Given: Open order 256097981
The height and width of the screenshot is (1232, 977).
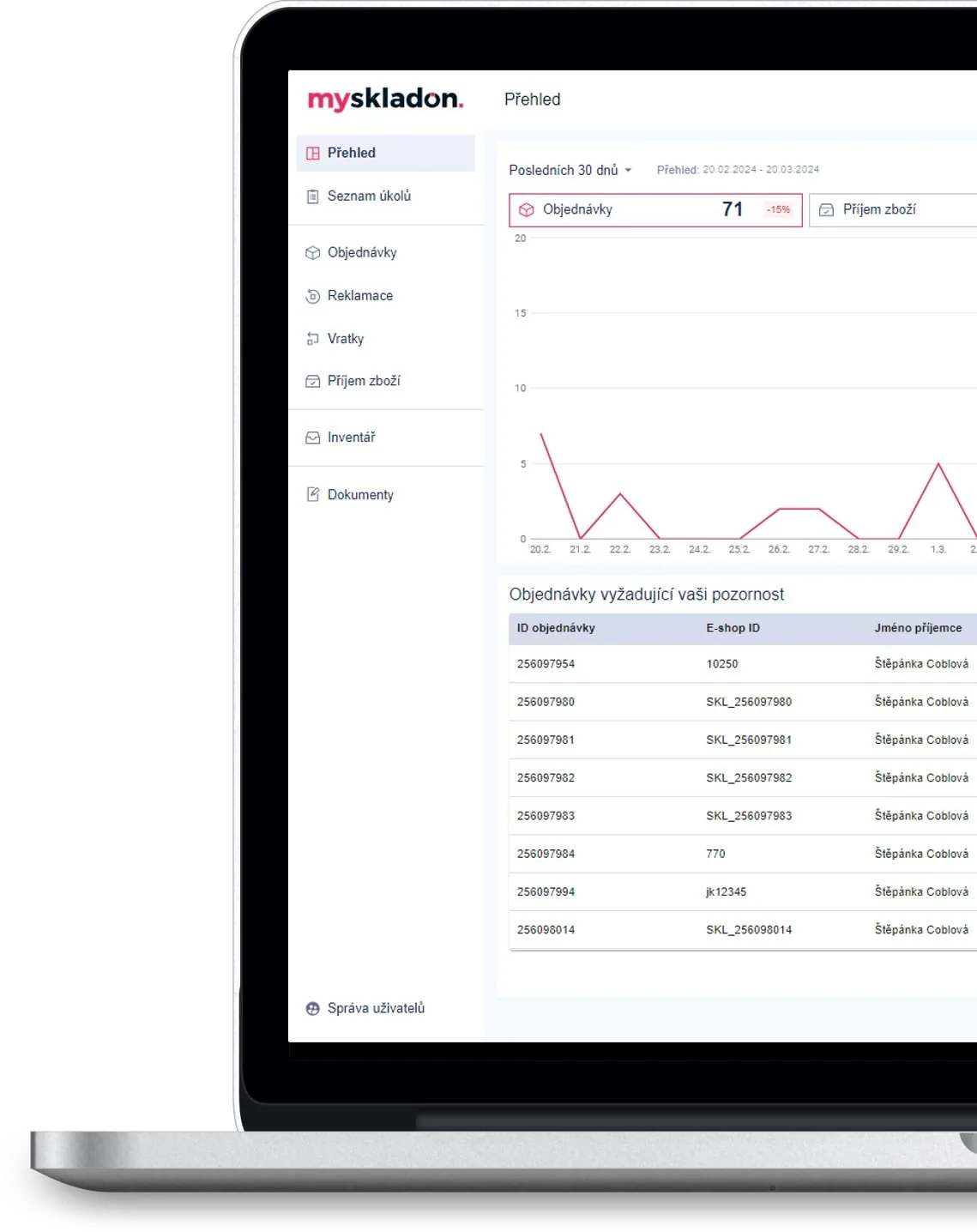Looking at the screenshot, I should coord(546,740).
